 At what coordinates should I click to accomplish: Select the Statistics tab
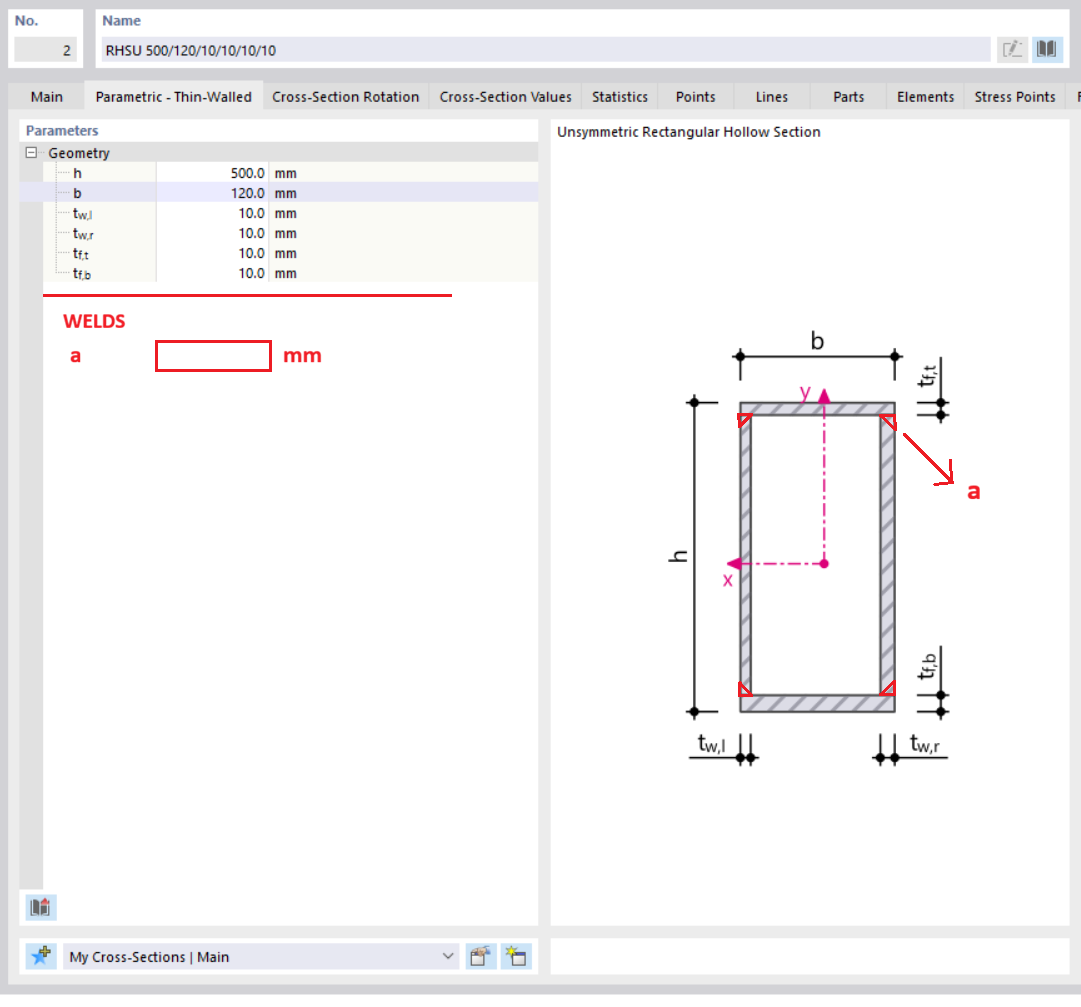click(x=619, y=97)
